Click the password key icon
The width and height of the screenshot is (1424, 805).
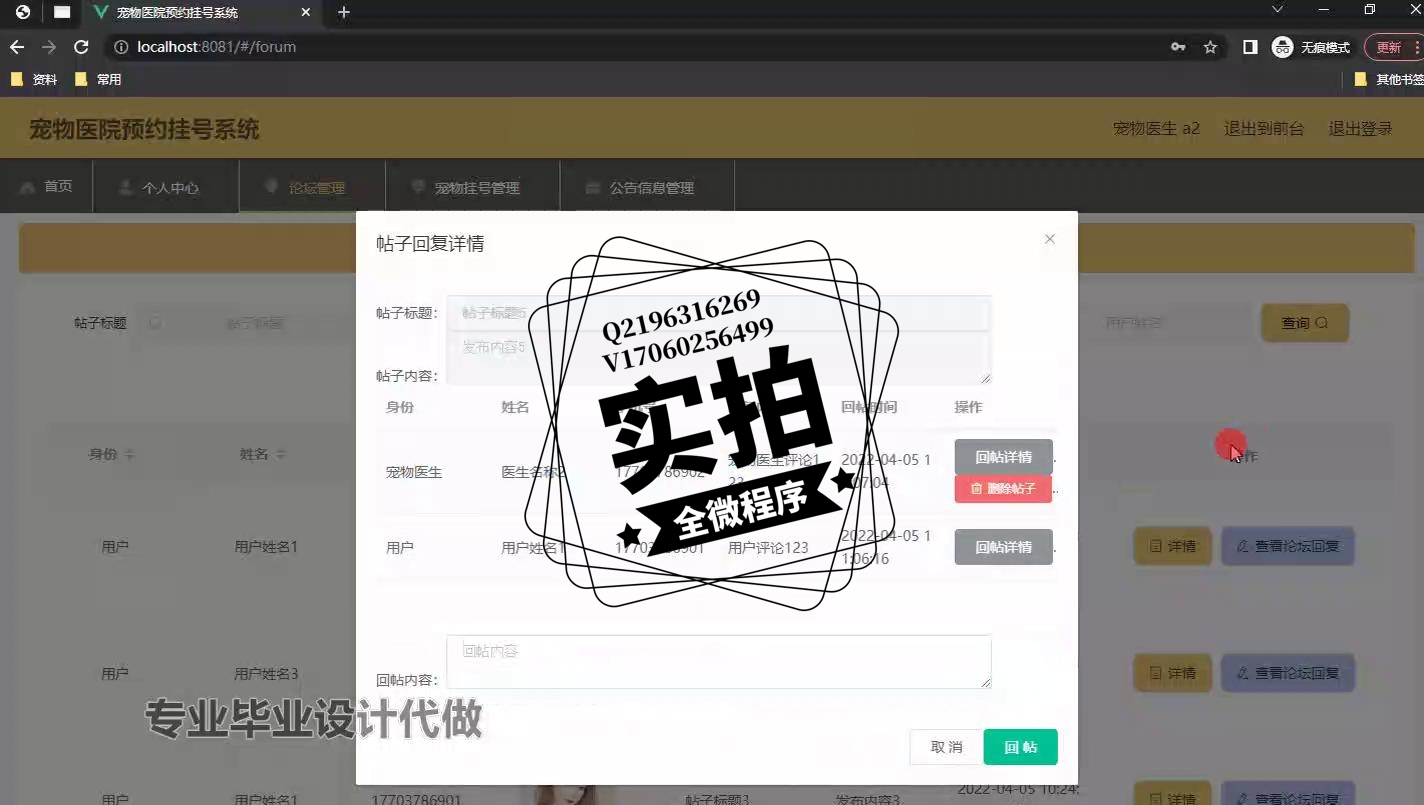(x=1178, y=47)
